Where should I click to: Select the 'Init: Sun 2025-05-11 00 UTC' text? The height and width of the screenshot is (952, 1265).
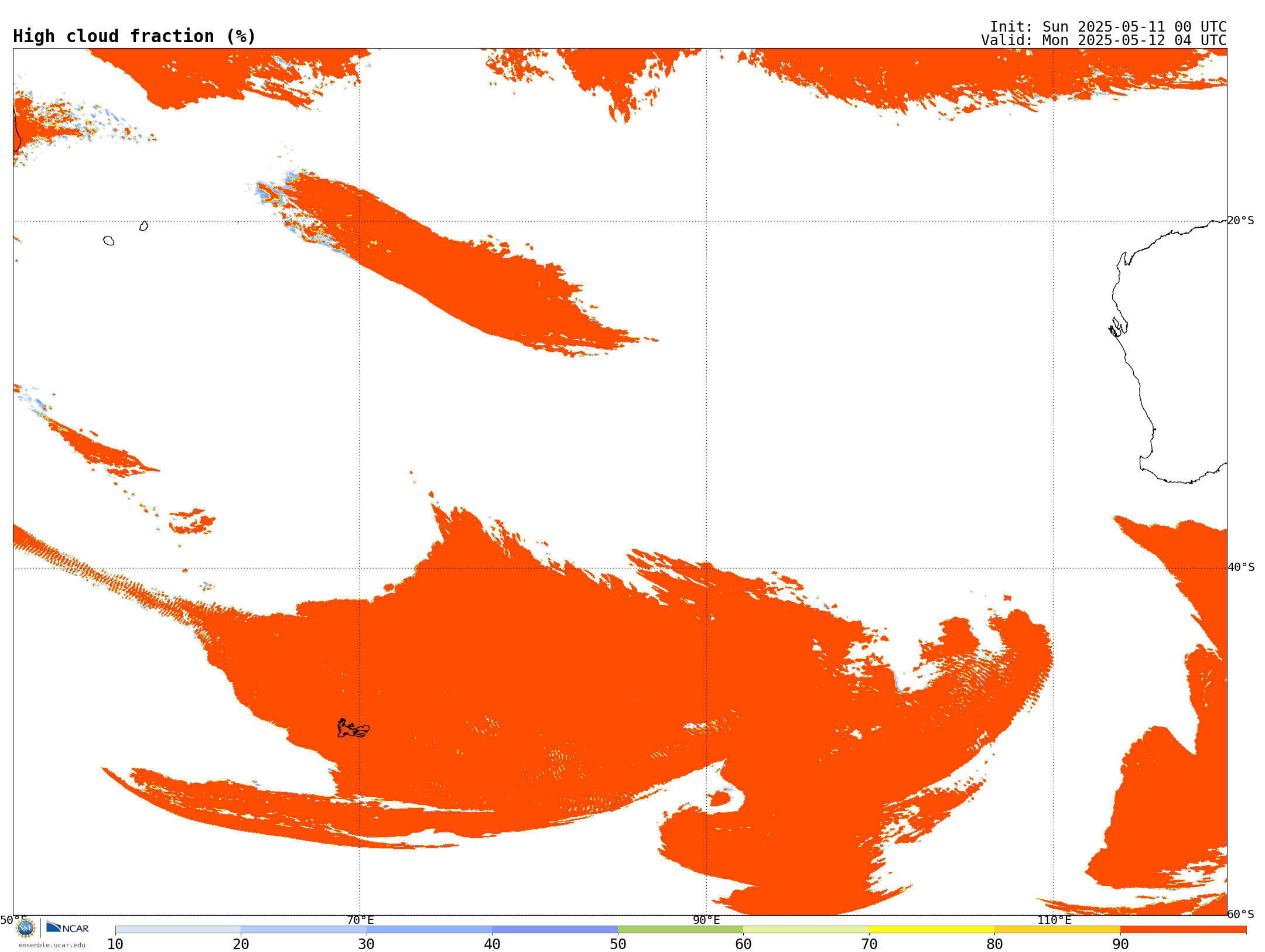point(1108,27)
